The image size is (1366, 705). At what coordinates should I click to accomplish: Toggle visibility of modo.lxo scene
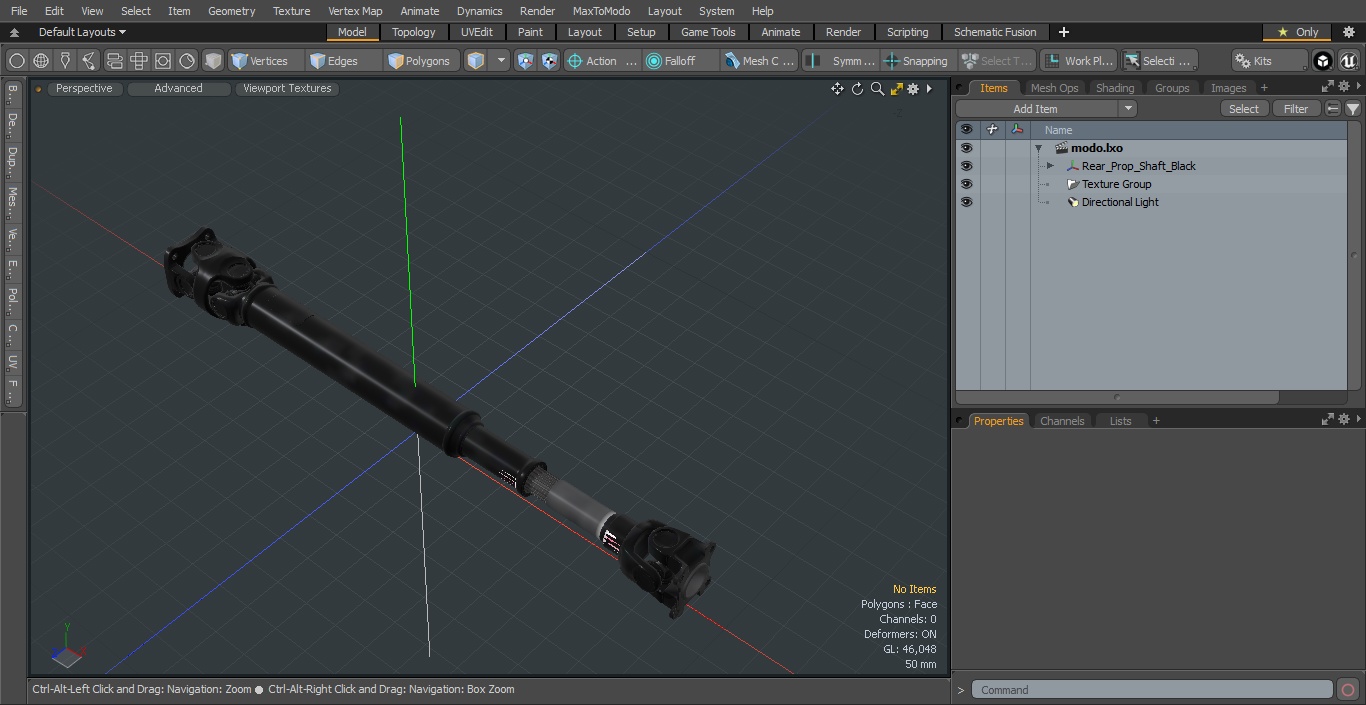pos(966,148)
